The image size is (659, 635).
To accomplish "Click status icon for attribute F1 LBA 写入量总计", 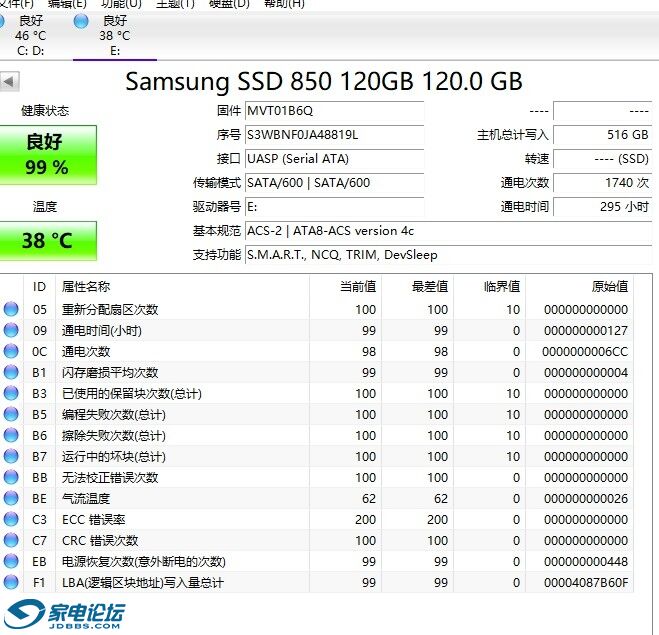I will tap(11, 582).
